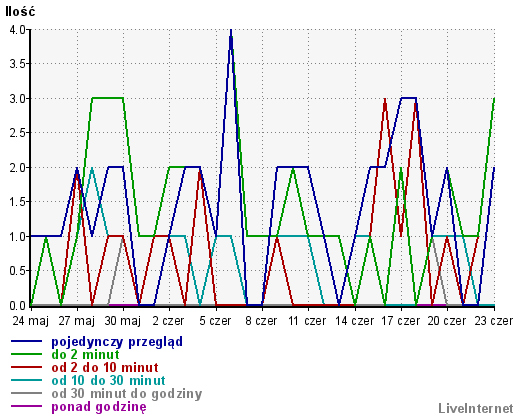Click the dark blue legend line swatch
The height and width of the screenshot is (418, 520).
click(27, 341)
